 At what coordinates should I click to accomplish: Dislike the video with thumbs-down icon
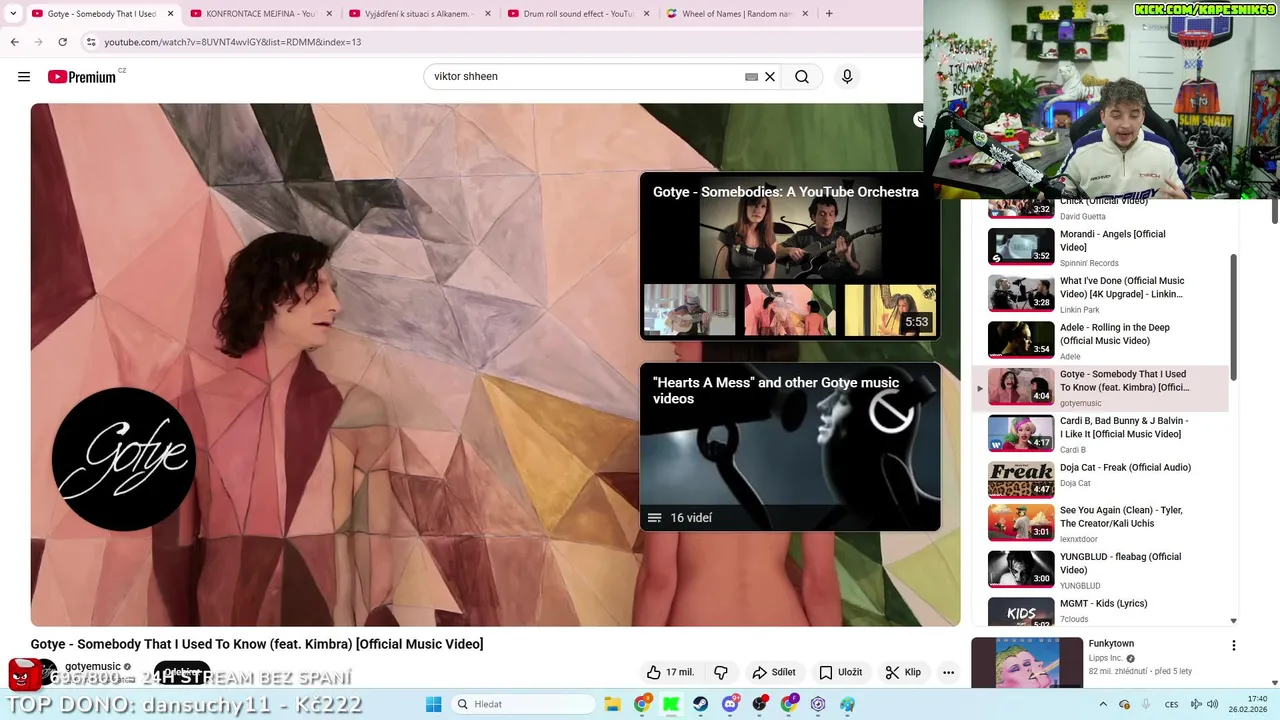(720, 672)
